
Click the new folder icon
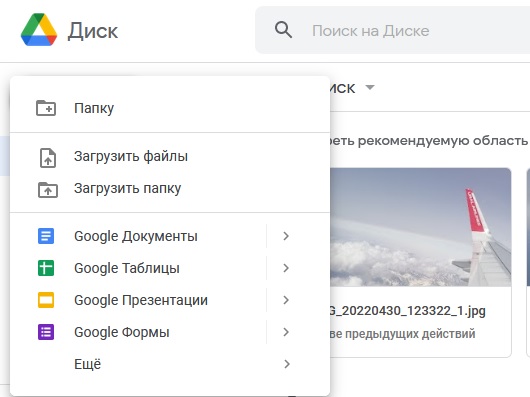click(x=46, y=108)
